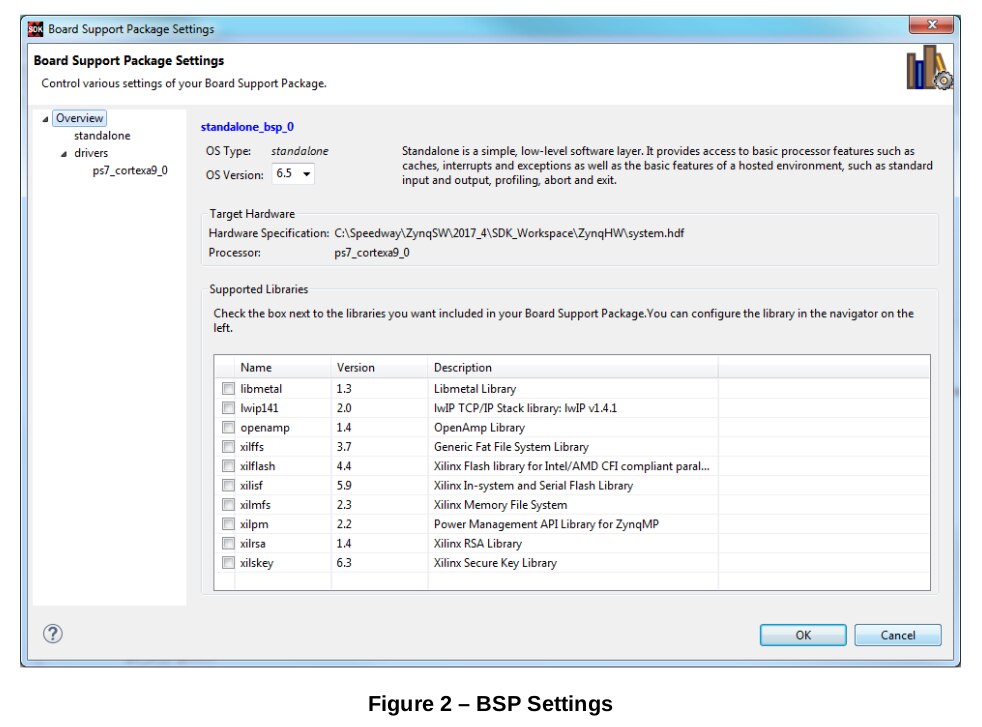The width and height of the screenshot is (982, 727).
Task: Click the 'Xilinx Memory File System' description
Action: (500, 505)
